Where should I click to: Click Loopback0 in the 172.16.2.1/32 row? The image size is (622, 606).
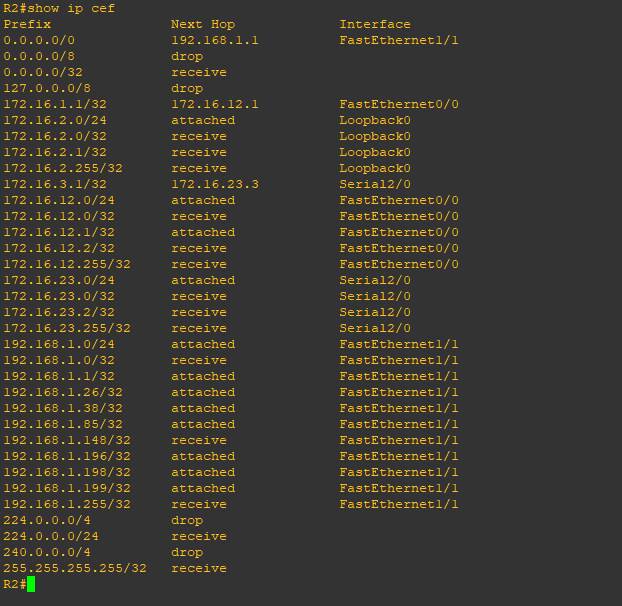[x=375, y=152]
